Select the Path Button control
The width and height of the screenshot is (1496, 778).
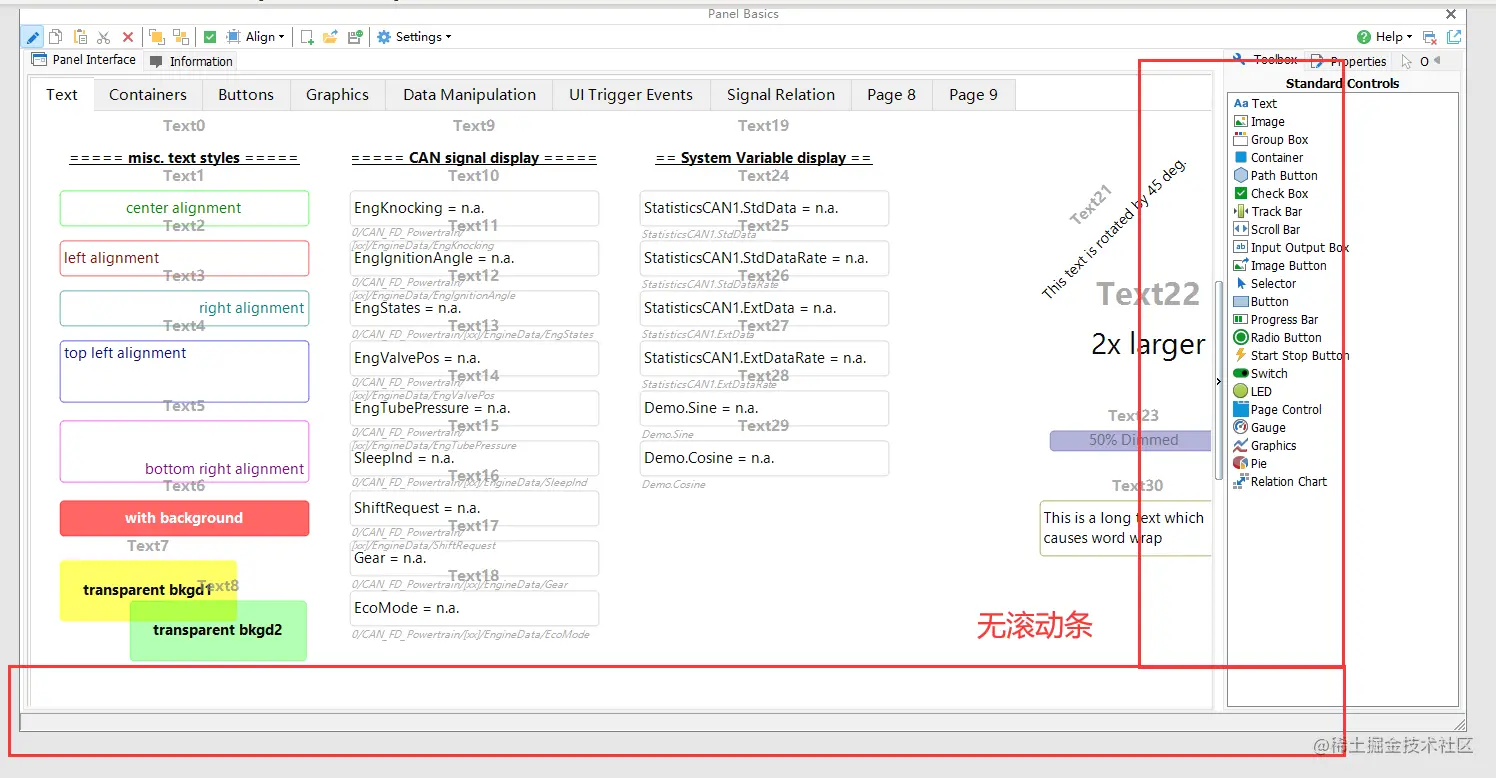click(1275, 175)
